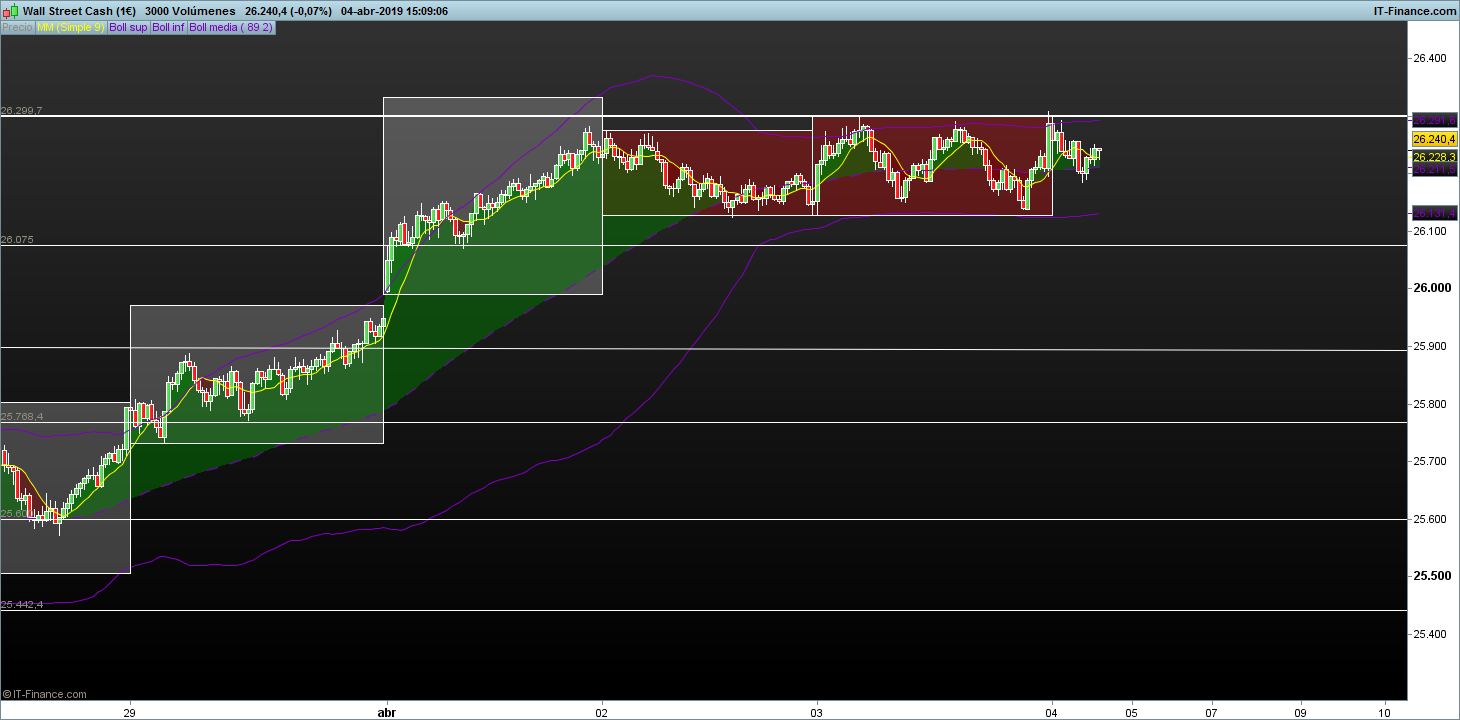The image size is (1460, 720).
Task: Click the purple 26.211,5 axis tag
Action: pos(1433,170)
